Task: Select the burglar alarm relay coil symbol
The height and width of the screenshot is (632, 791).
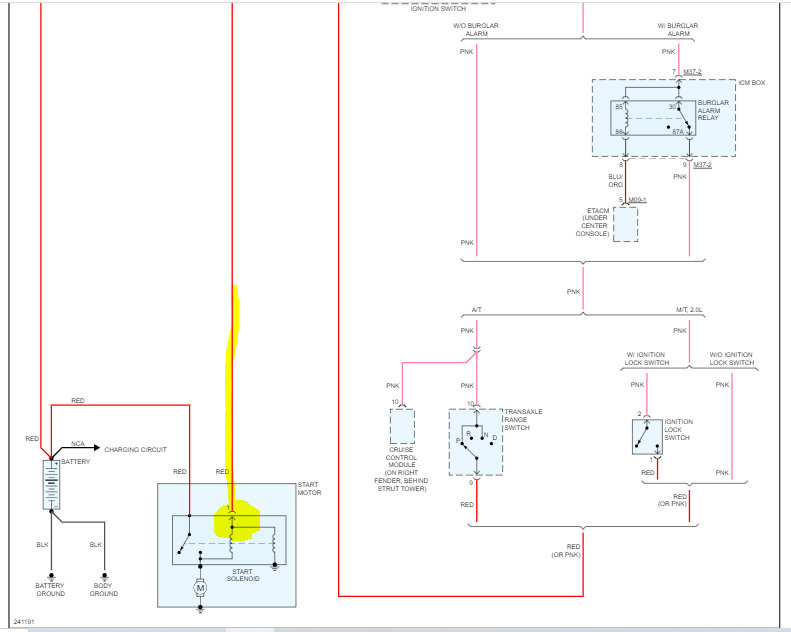Action: pyautogui.click(x=626, y=119)
